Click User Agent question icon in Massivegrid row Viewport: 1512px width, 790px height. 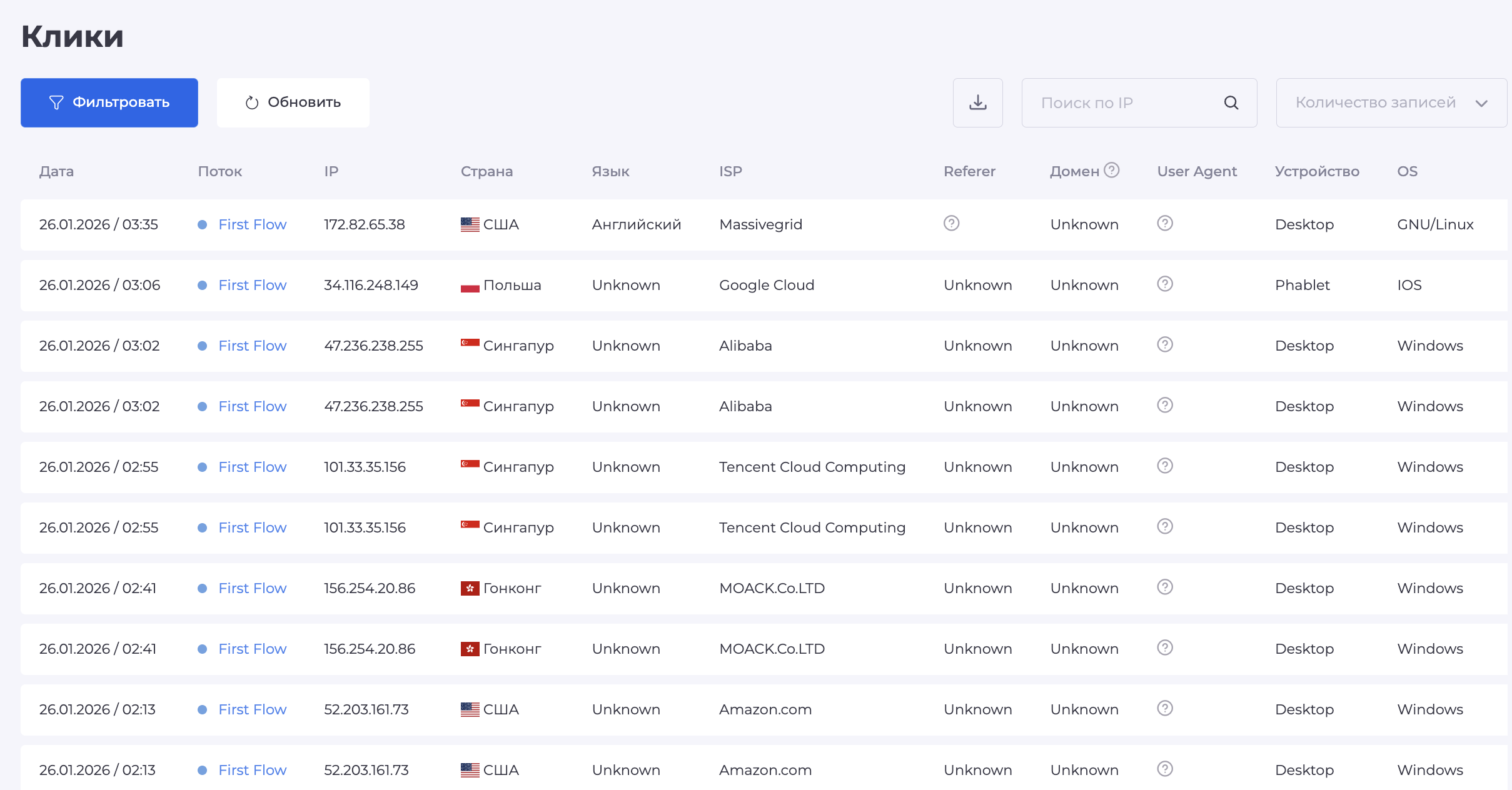point(1164,223)
